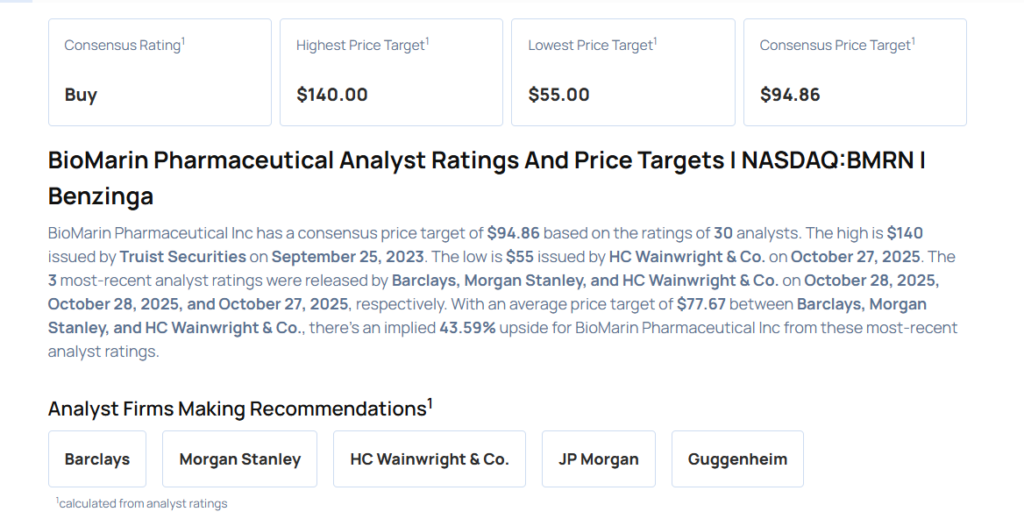Choose the JP Morgan firm button
Image resolution: width=1024 pixels, height=526 pixels.
click(598, 459)
